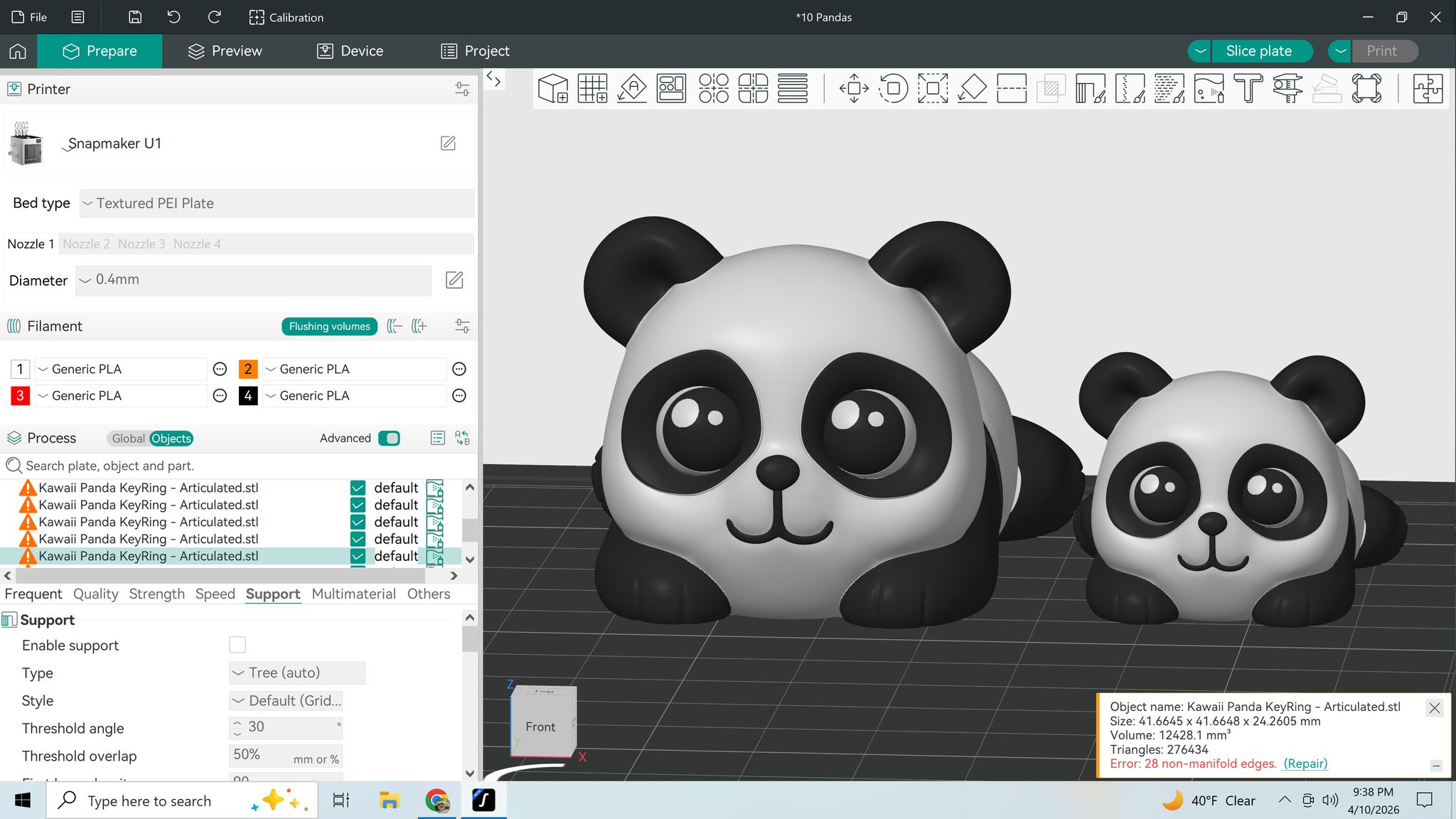The height and width of the screenshot is (819, 1456).
Task: Uncheck the highlighted Kawaii Panda row checkbox
Action: 358,556
